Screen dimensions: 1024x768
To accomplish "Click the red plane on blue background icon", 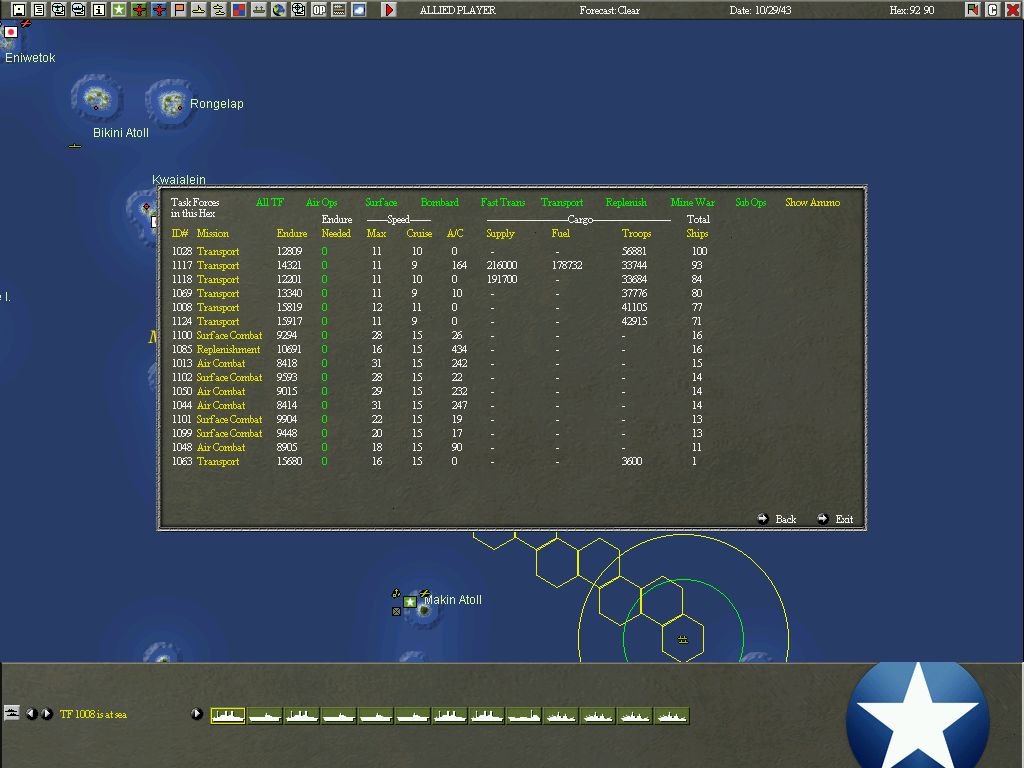I will (x=159, y=10).
